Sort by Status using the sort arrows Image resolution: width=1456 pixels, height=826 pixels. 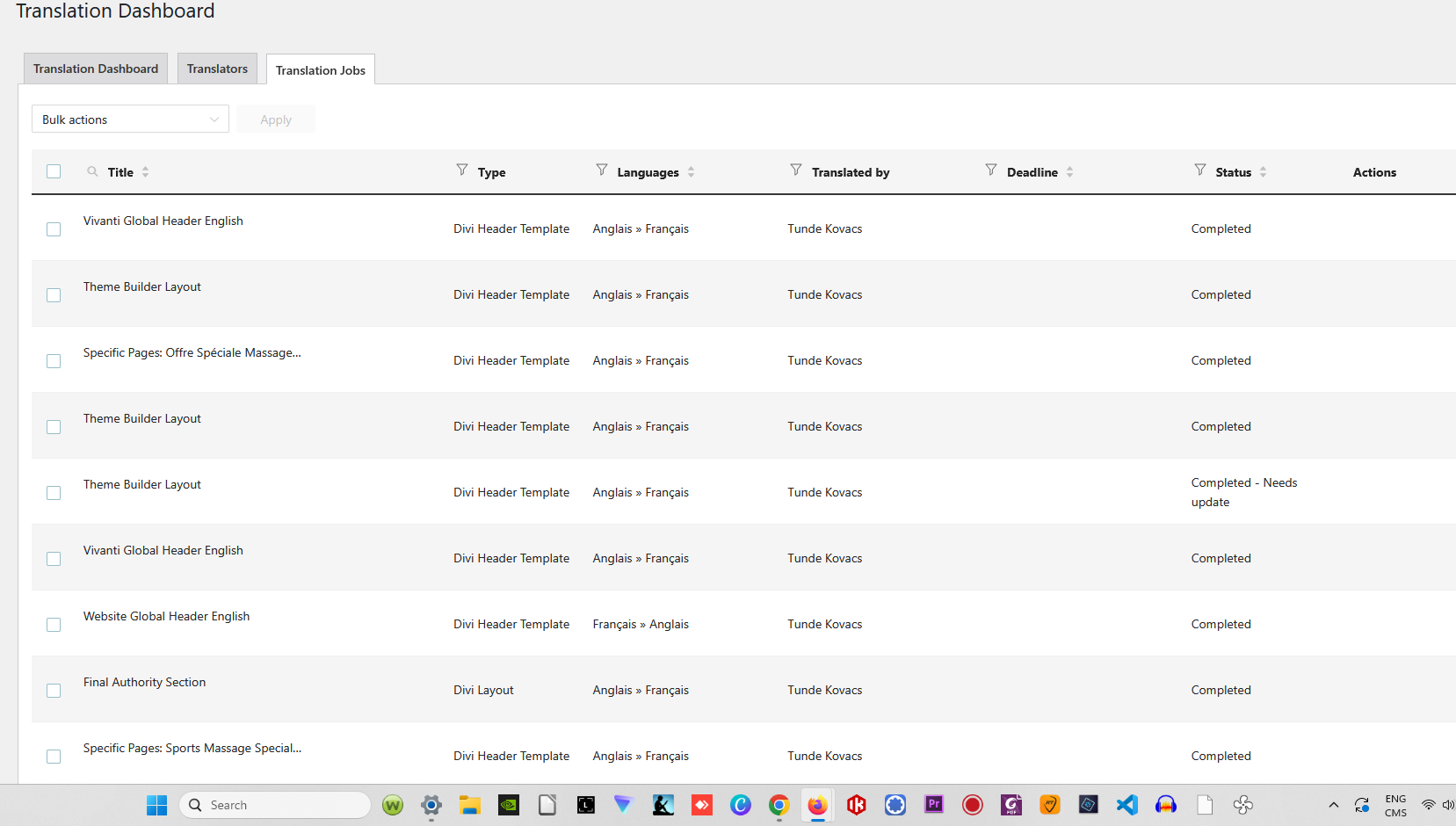click(1263, 172)
